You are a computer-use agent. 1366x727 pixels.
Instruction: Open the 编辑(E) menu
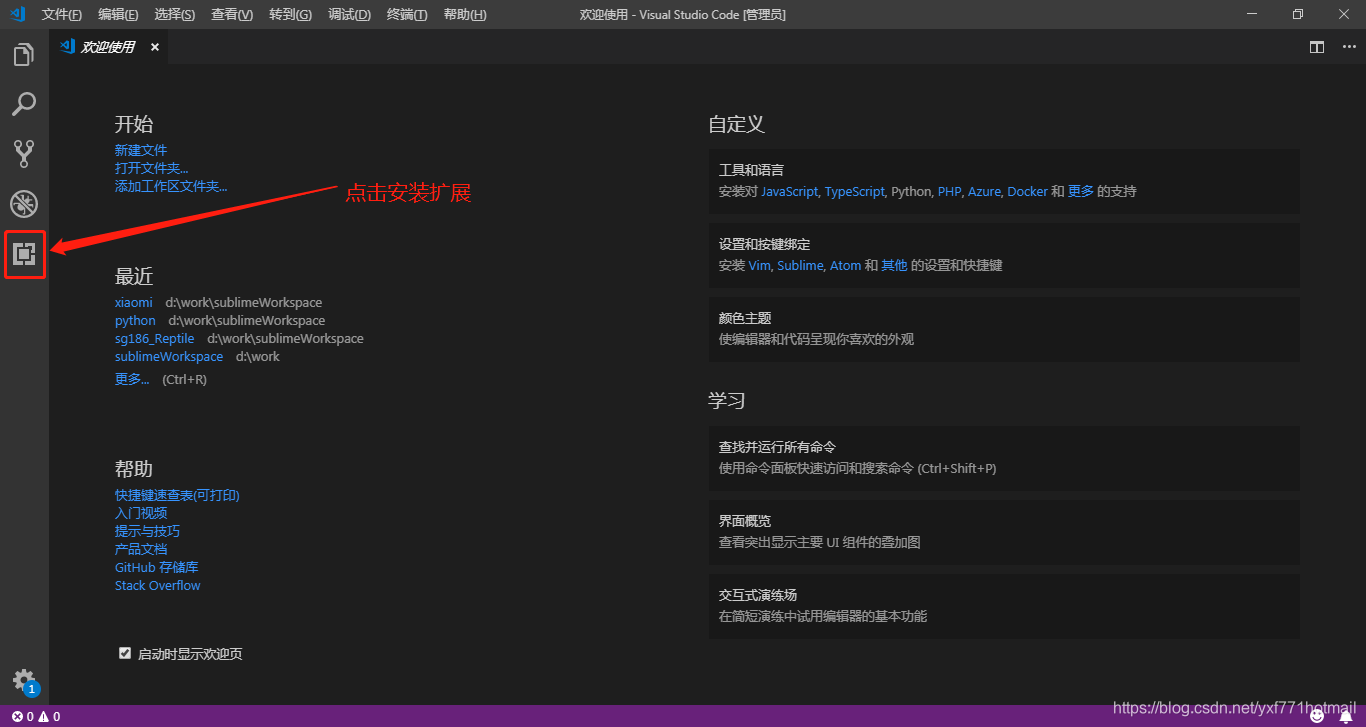[x=119, y=14]
